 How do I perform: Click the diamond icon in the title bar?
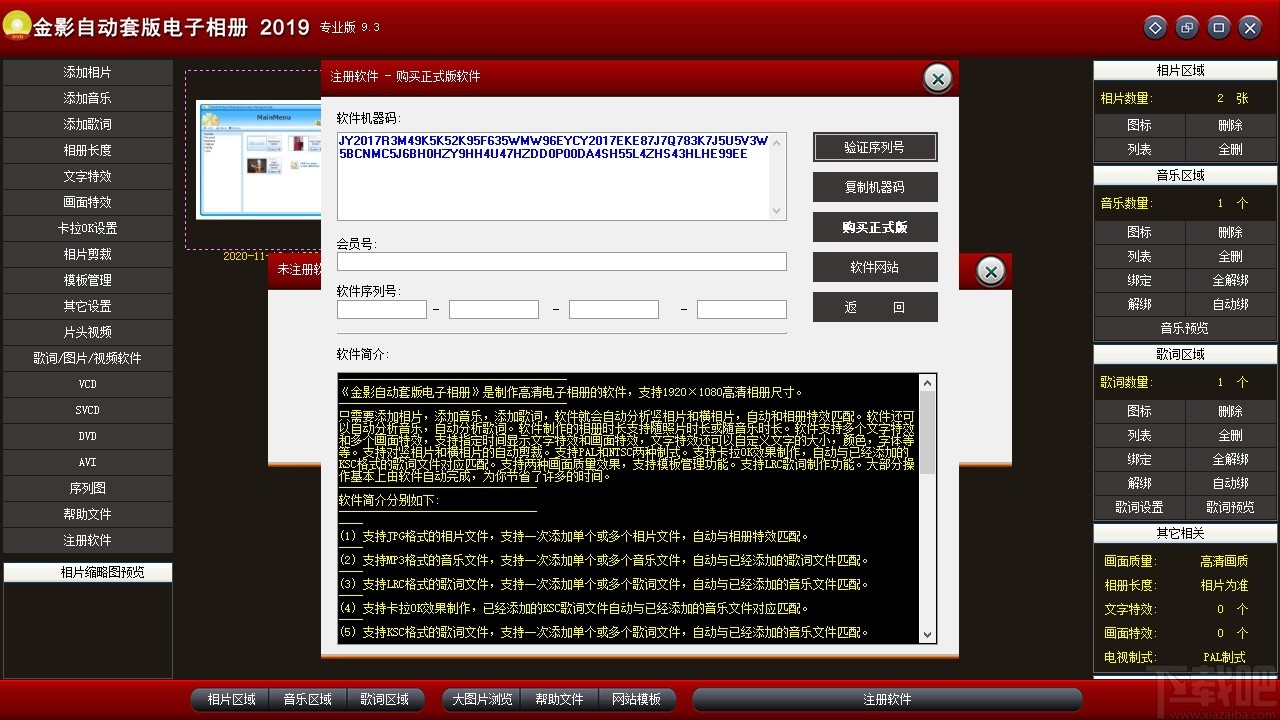(x=1155, y=28)
